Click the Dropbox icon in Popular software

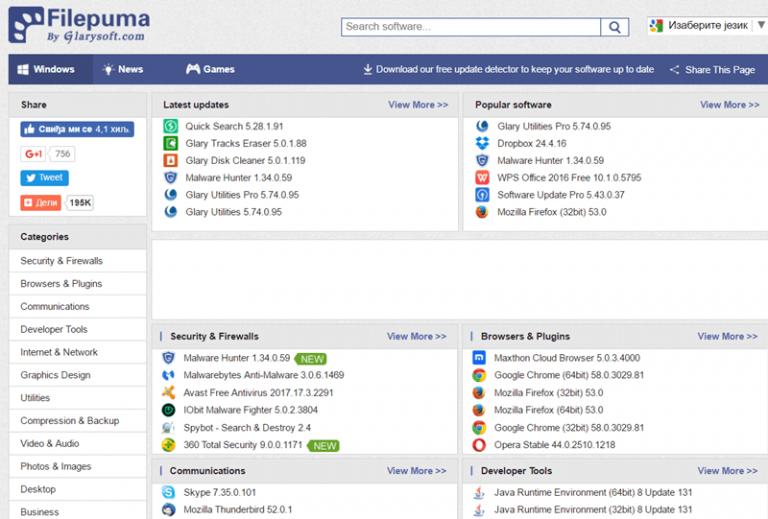point(482,143)
